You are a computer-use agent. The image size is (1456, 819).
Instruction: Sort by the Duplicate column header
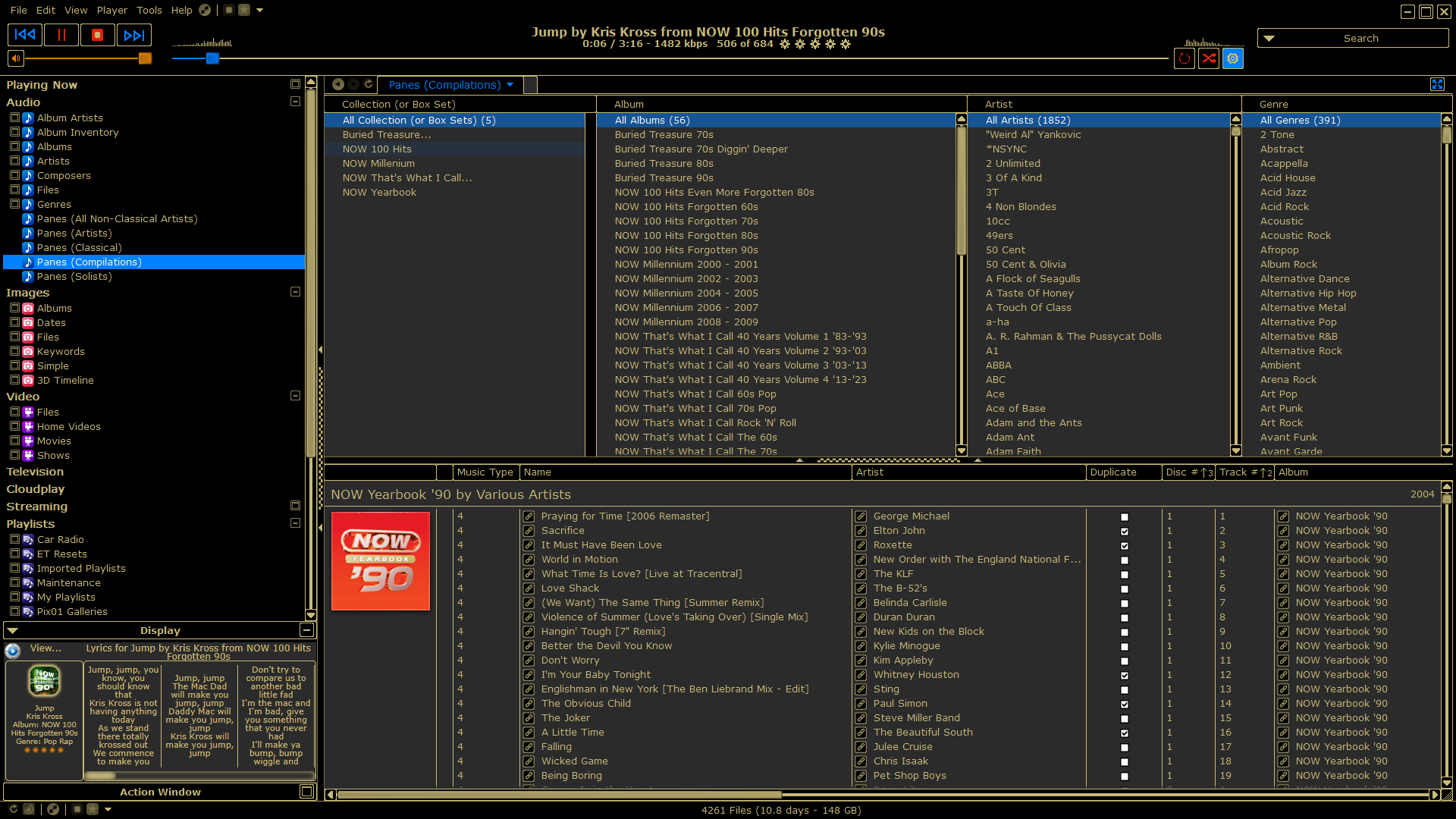coord(1124,472)
